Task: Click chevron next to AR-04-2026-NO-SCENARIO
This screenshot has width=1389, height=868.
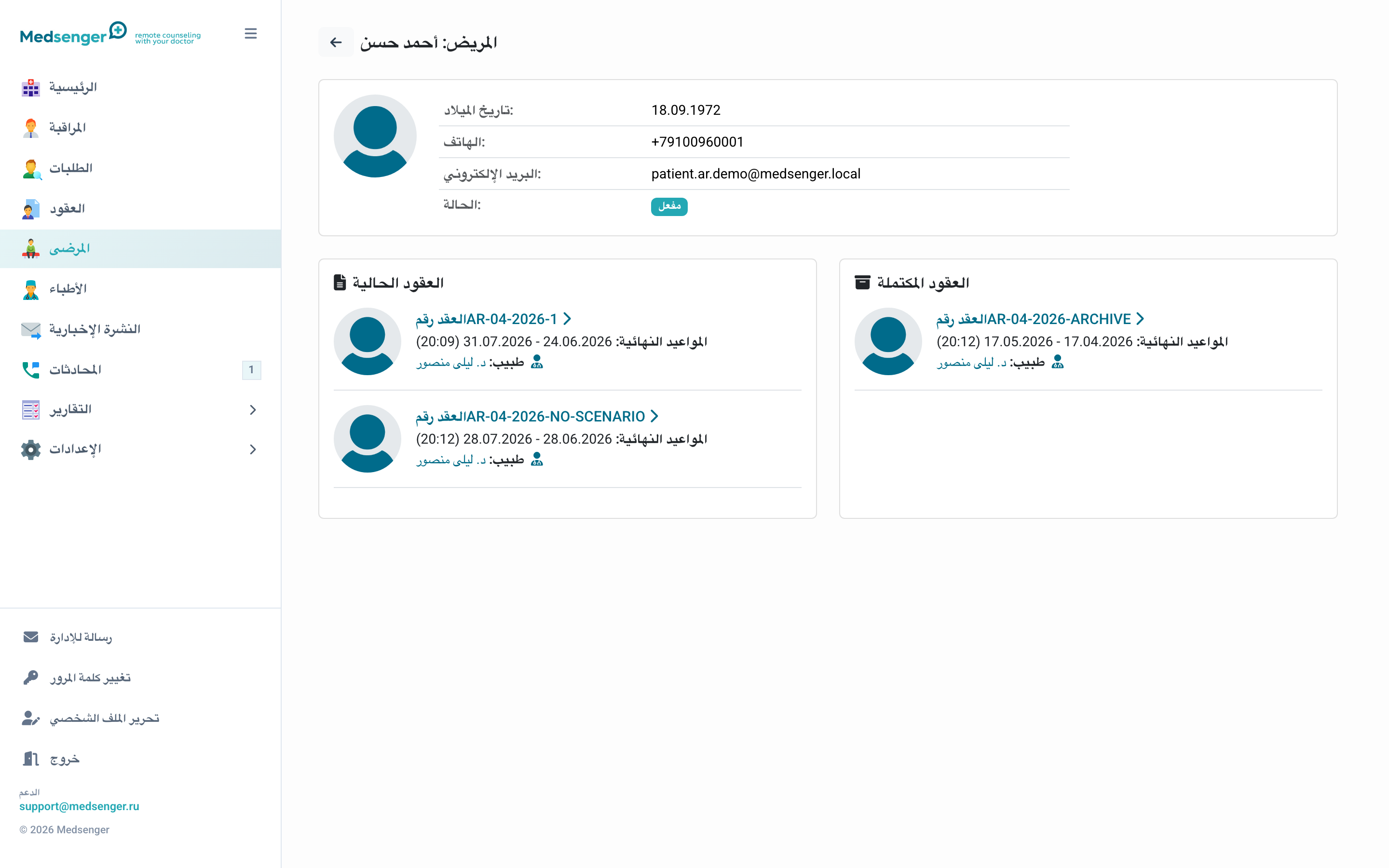Action: (x=654, y=416)
